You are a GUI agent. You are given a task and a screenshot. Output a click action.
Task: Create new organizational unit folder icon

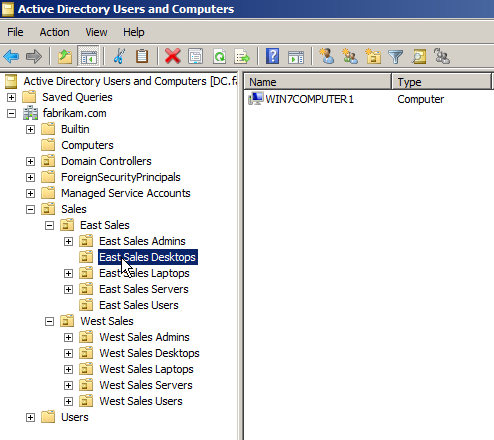(x=373, y=56)
